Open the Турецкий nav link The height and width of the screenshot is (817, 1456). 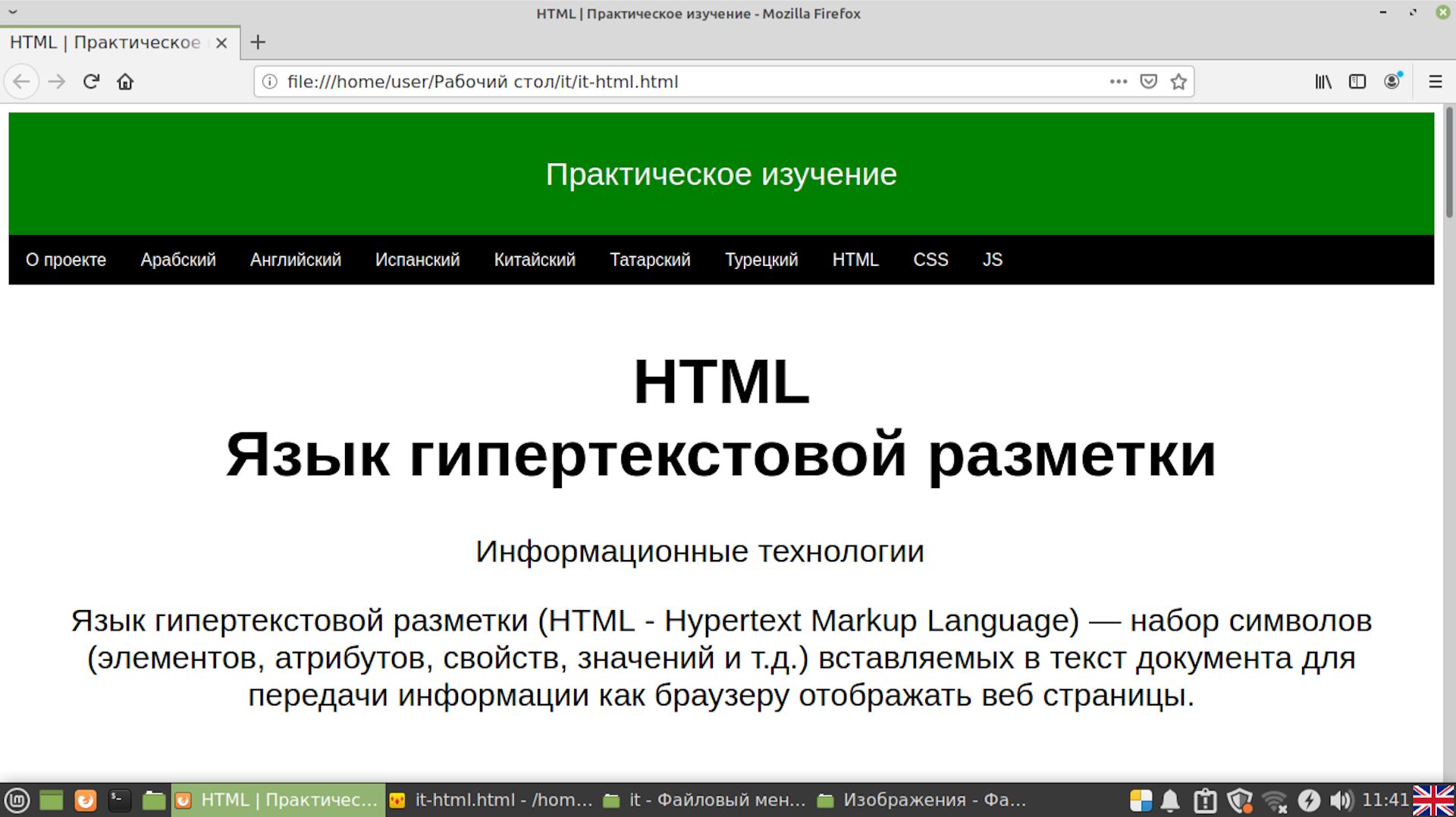[761, 260]
